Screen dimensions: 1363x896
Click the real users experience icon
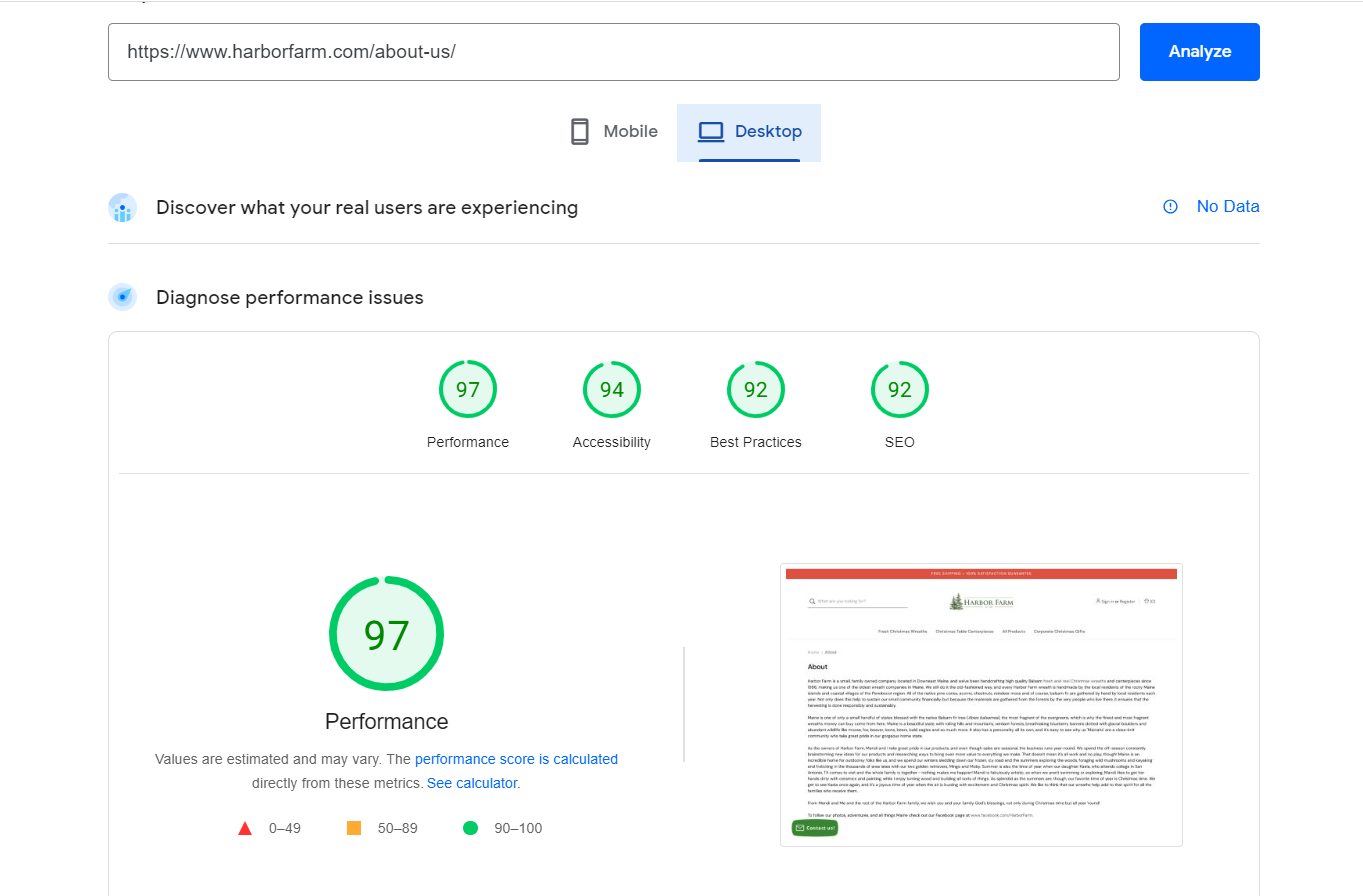[122, 208]
